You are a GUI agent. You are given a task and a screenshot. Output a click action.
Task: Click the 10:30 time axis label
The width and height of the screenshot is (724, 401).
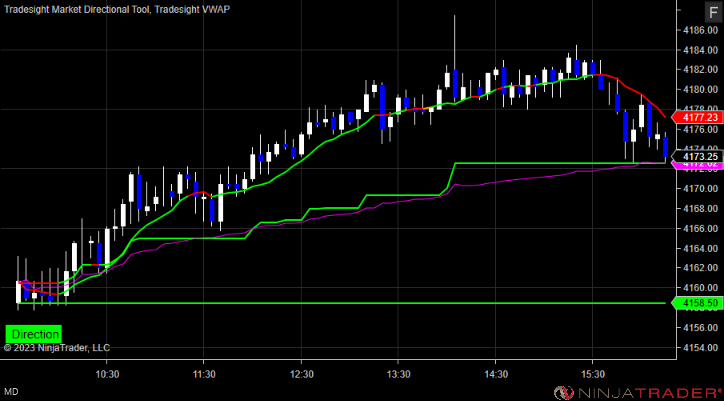tap(107, 373)
